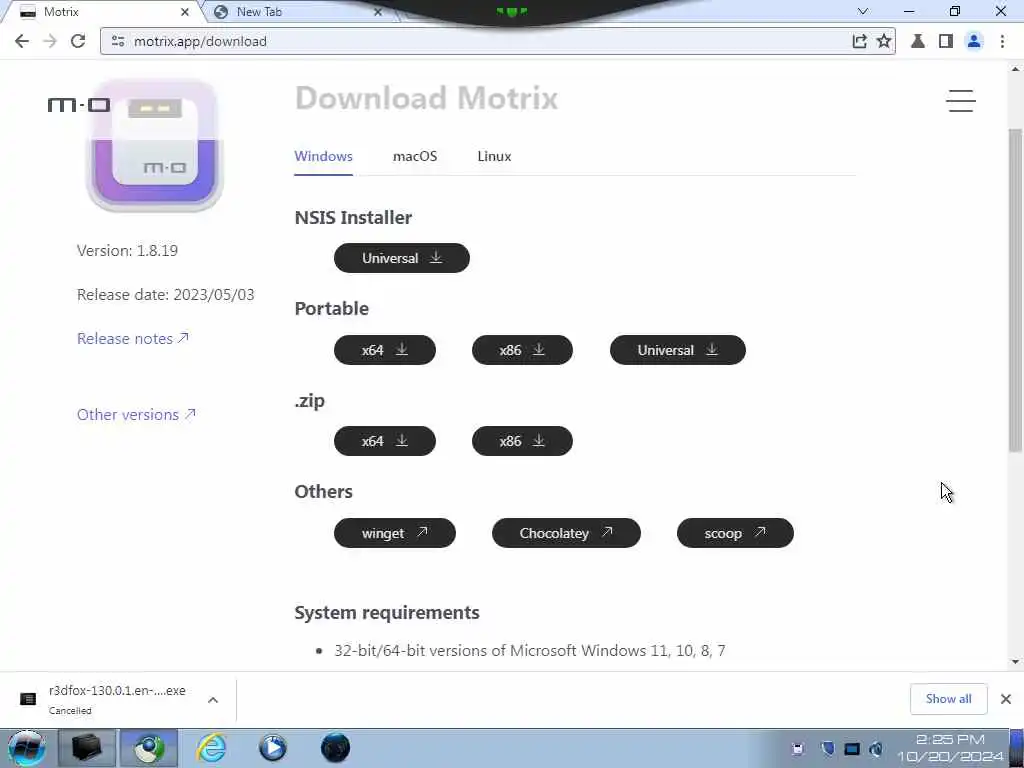
Task: Go back to the previous page
Action: pyautogui.click(x=22, y=41)
